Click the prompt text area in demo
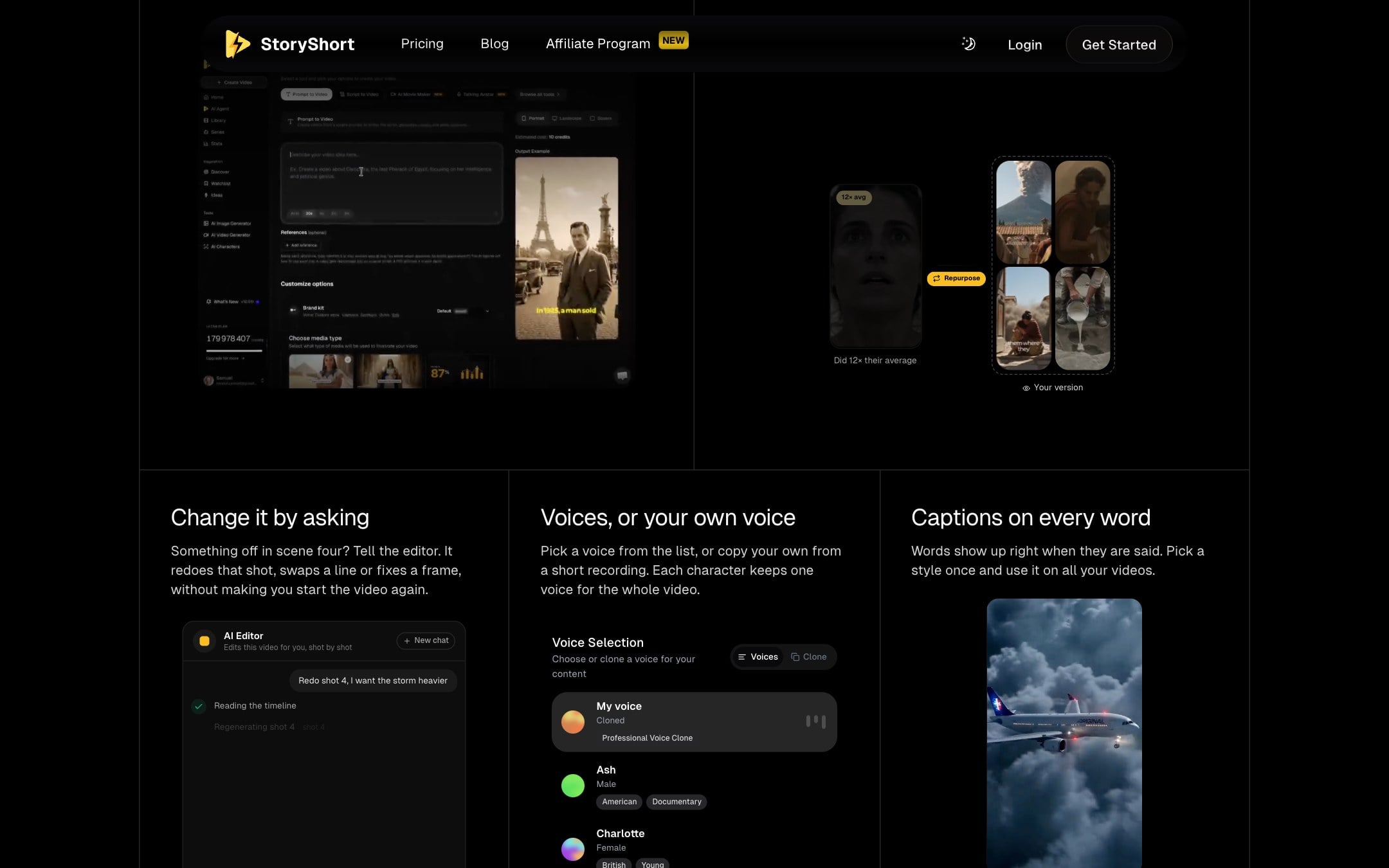This screenshot has width=1389, height=868. pos(391,183)
